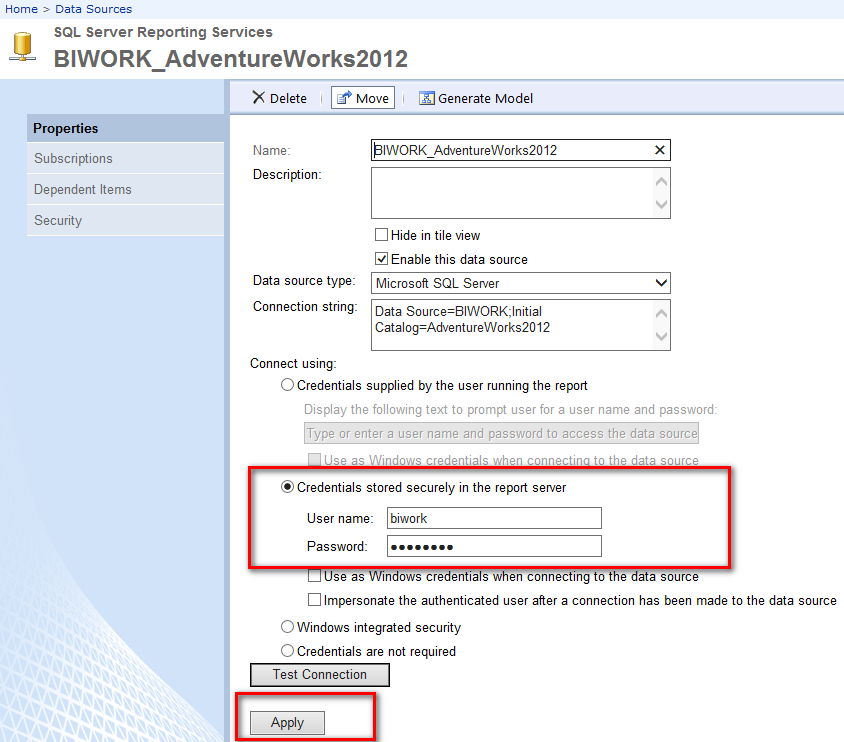This screenshot has width=844, height=742.
Task: Click the prompt text input field
Action: click(501, 433)
